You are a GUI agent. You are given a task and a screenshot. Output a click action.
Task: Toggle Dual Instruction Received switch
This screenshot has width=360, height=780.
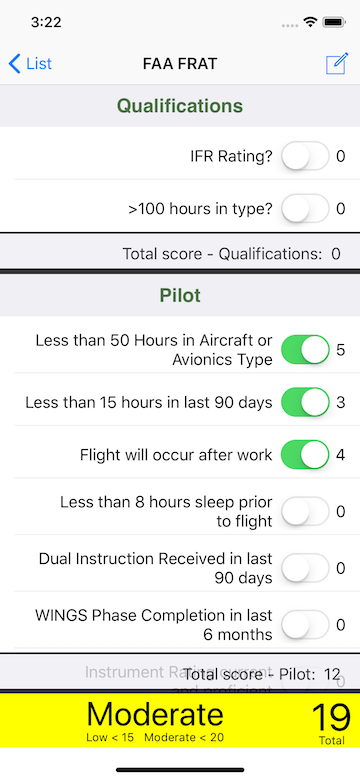pos(305,568)
